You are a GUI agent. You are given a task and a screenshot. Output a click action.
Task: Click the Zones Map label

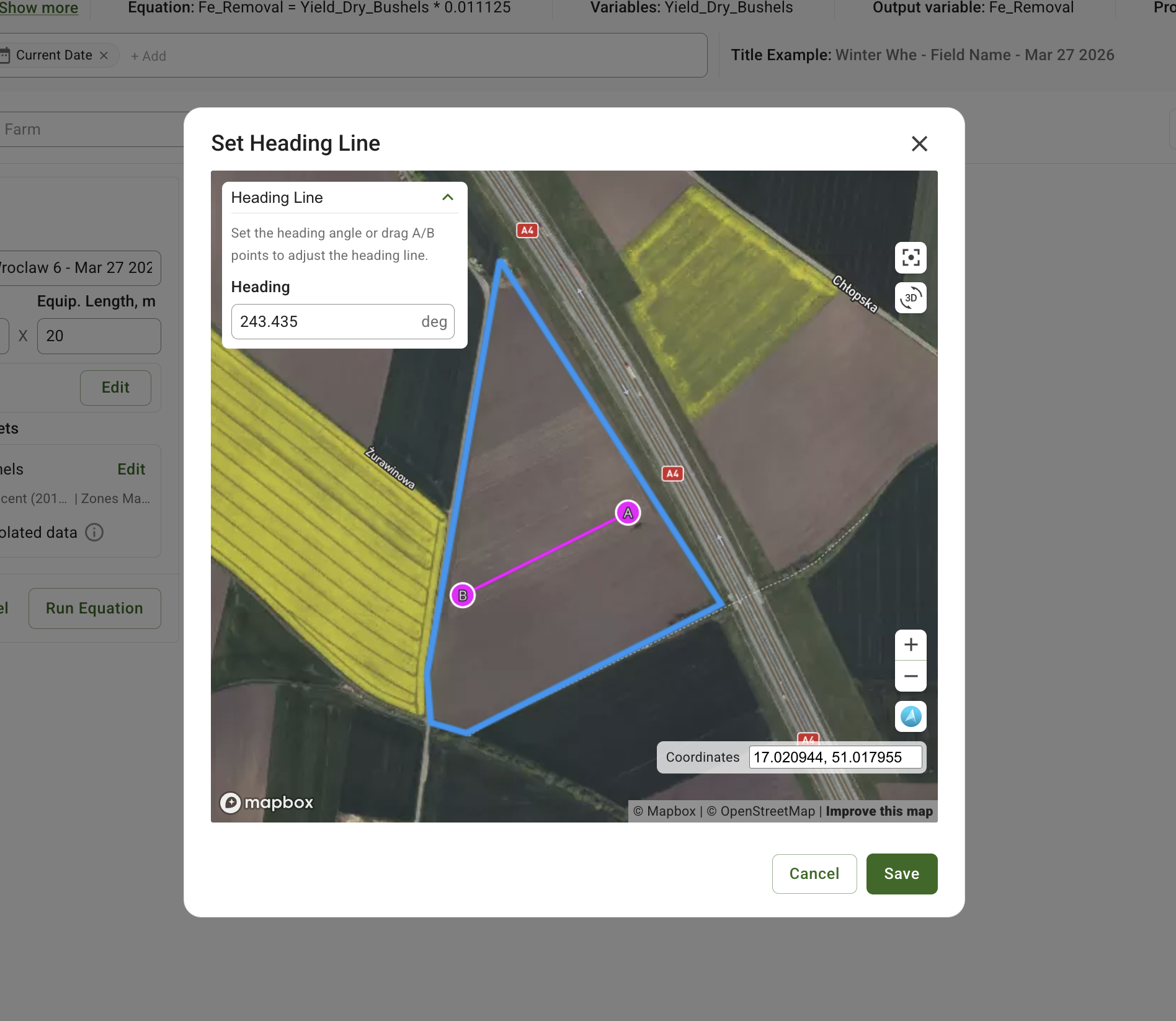point(115,498)
